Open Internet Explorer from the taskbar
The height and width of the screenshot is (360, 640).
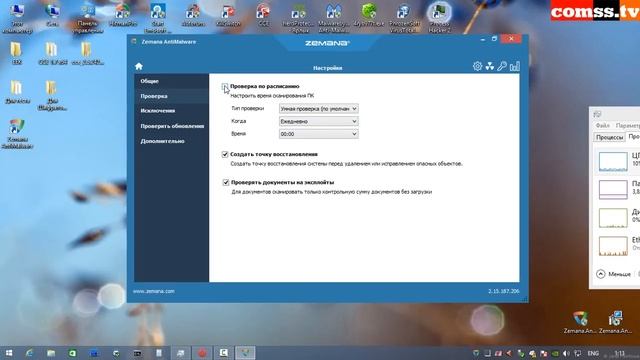tap(29, 353)
